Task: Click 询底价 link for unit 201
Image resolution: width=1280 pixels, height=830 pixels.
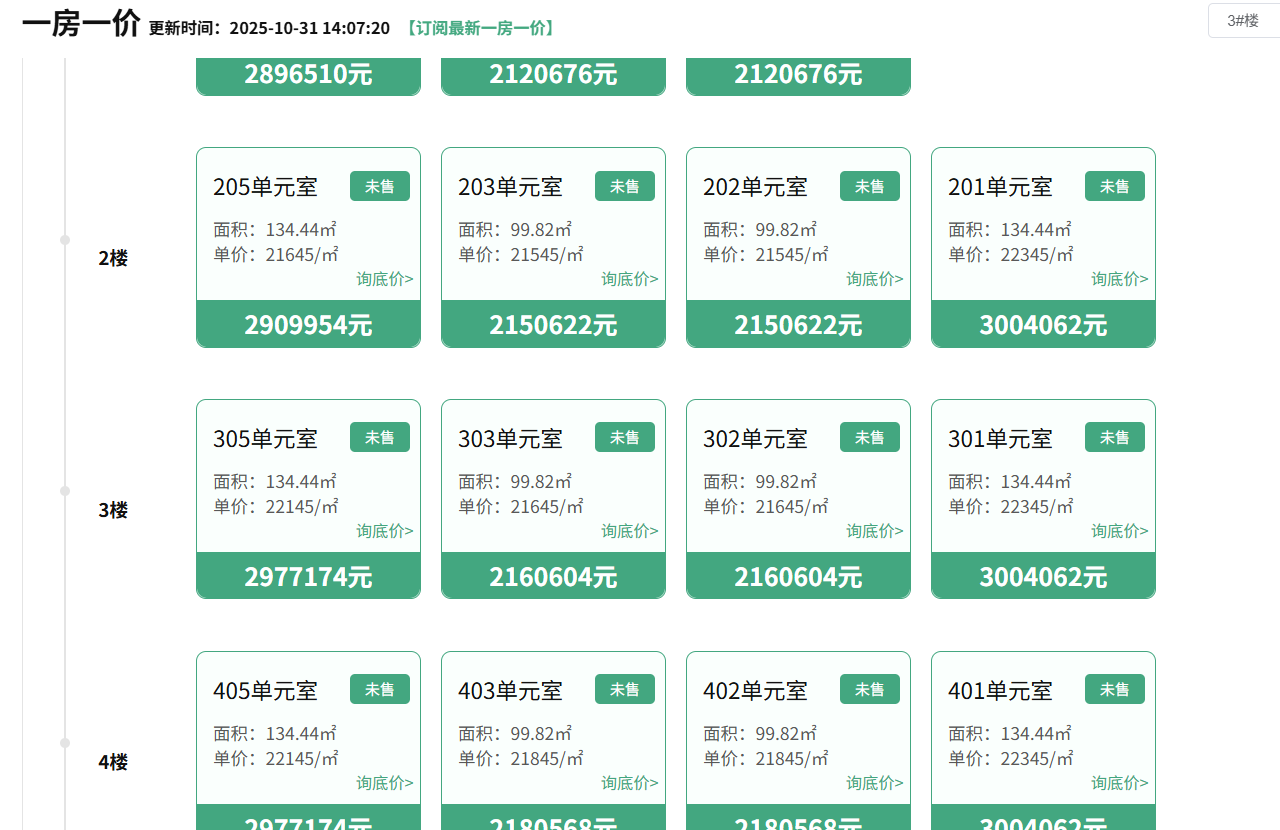Action: [x=1119, y=279]
